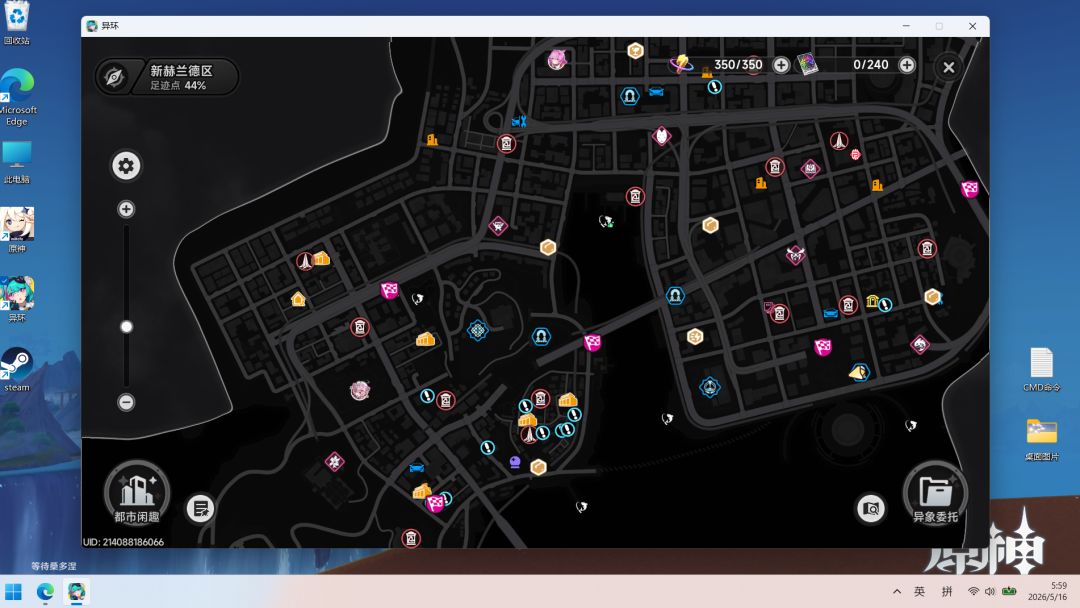Select the 异环 desktop shortcut
The height and width of the screenshot is (608, 1080).
click(17, 300)
